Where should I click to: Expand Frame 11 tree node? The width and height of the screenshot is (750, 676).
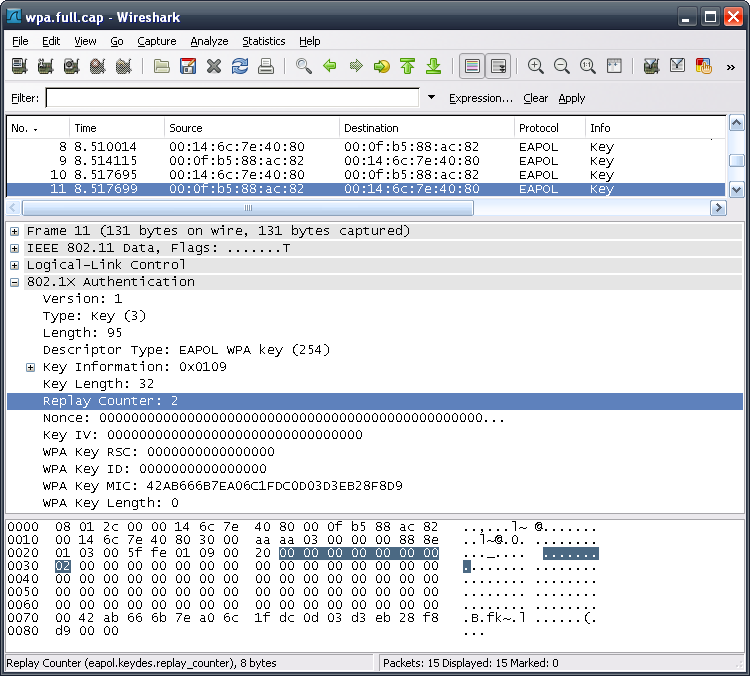pos(15,232)
